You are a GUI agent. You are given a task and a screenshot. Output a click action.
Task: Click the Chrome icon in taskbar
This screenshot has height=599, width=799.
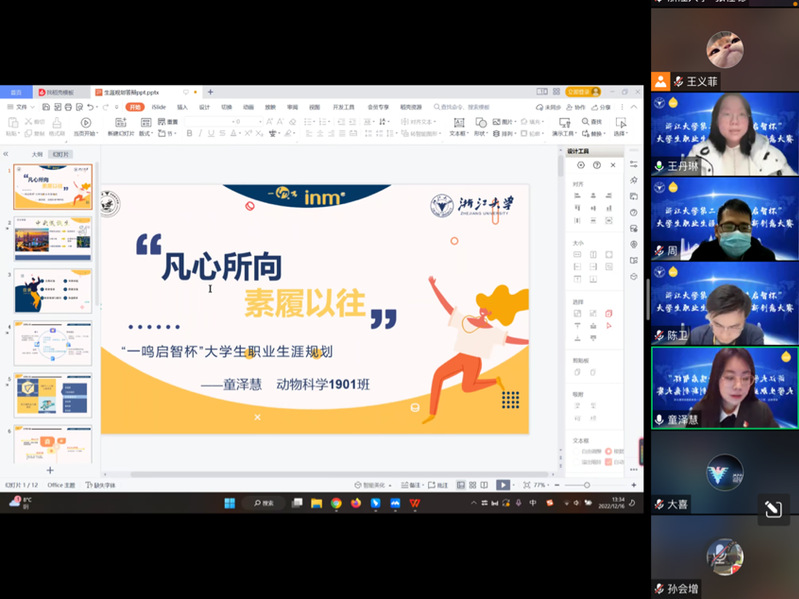pos(336,503)
